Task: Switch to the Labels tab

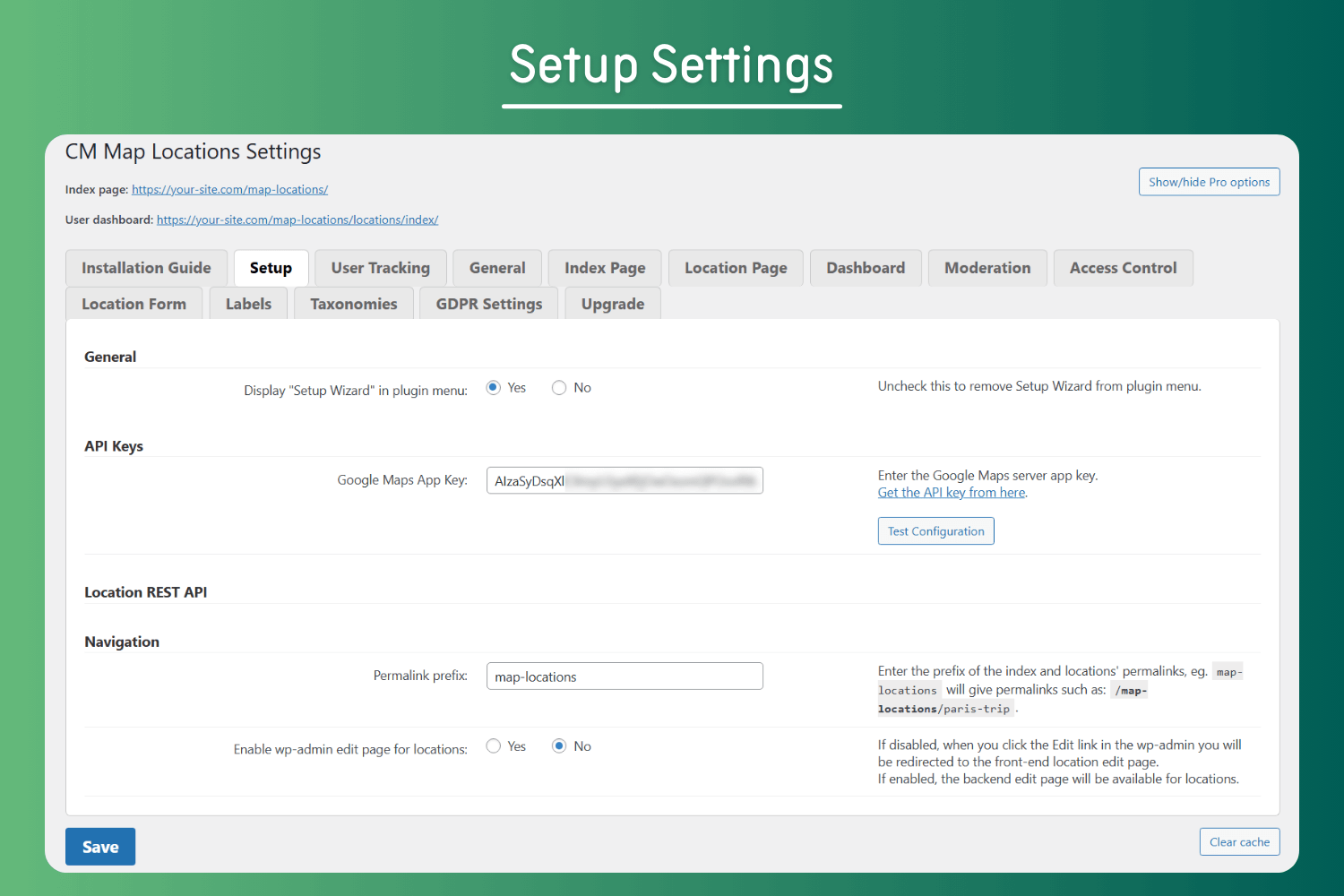Action: click(x=248, y=304)
